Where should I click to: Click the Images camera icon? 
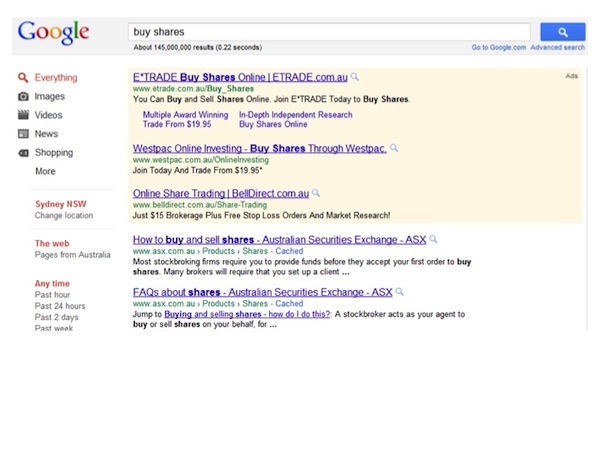point(23,96)
